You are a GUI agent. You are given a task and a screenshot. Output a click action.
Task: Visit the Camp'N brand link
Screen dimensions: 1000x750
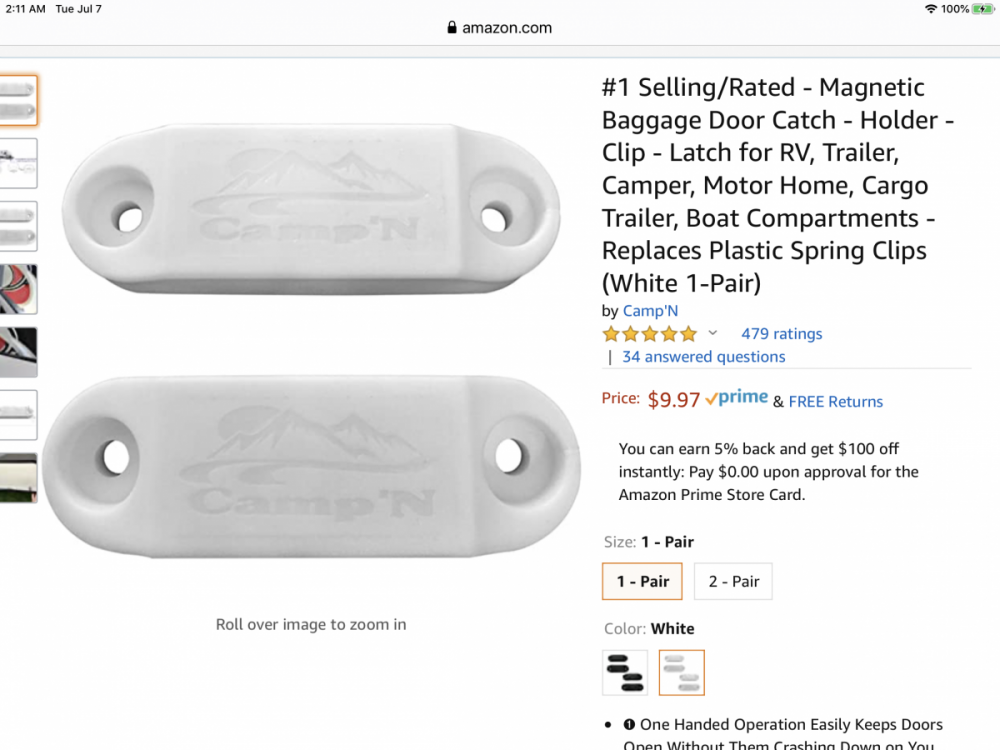pyautogui.click(x=650, y=311)
